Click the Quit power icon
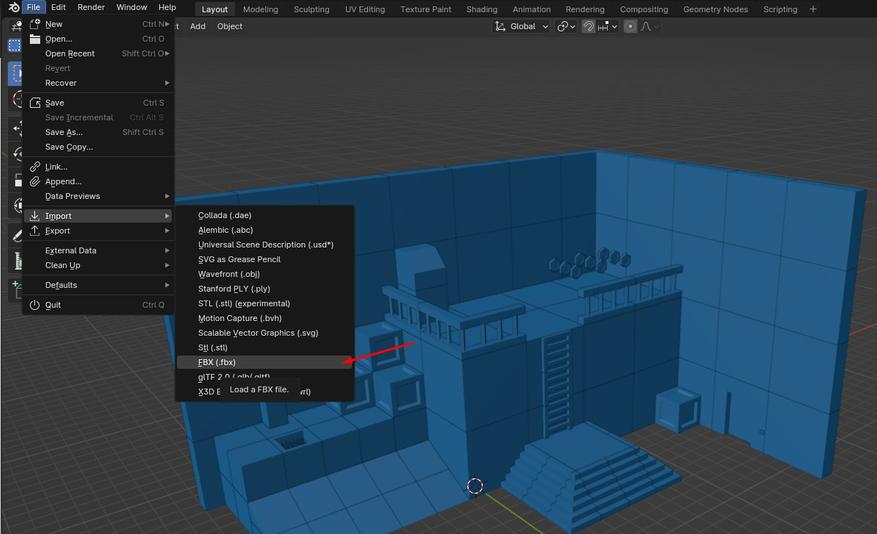The image size is (877, 534). [35, 305]
